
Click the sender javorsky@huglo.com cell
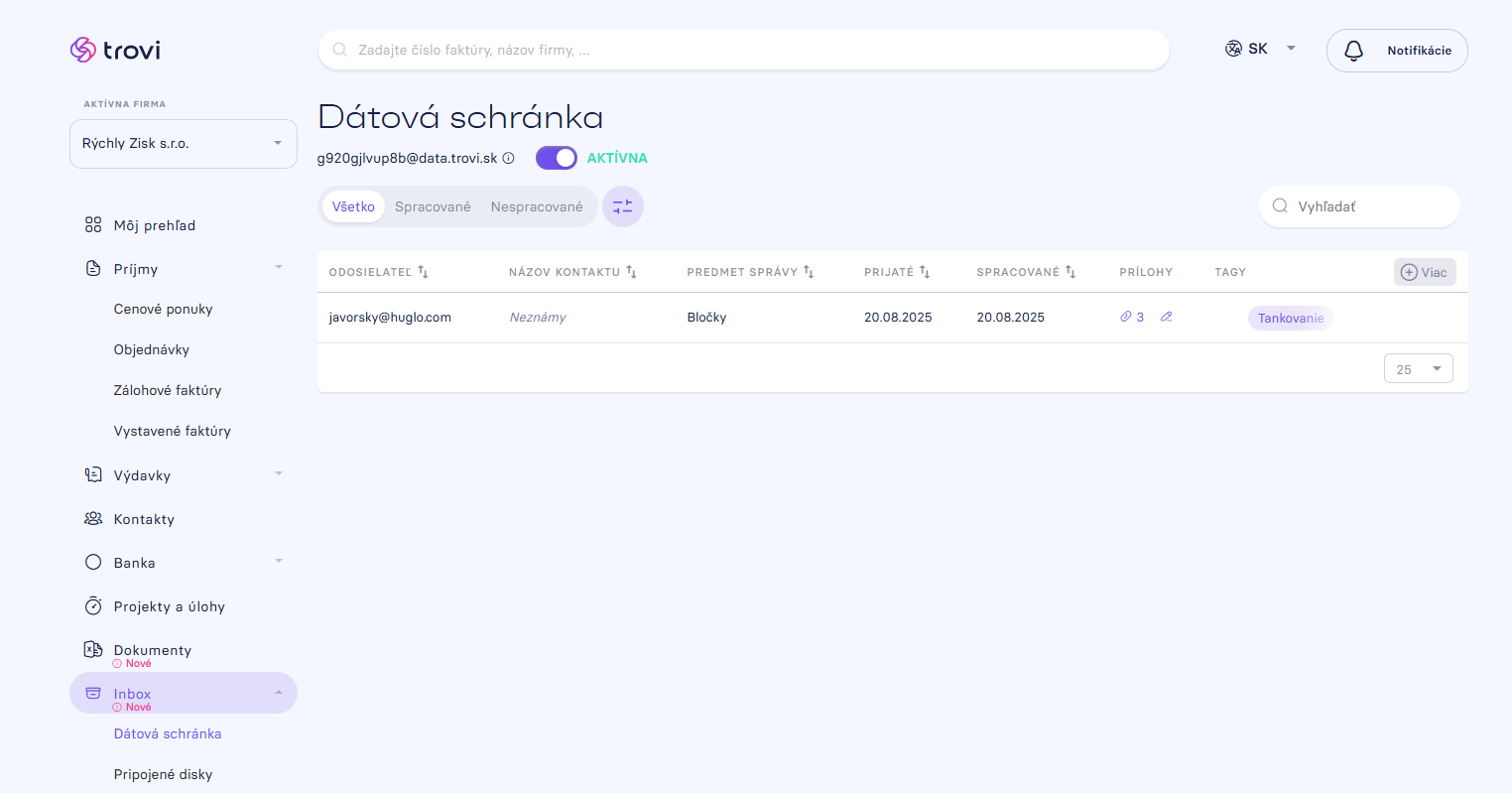[x=390, y=318]
